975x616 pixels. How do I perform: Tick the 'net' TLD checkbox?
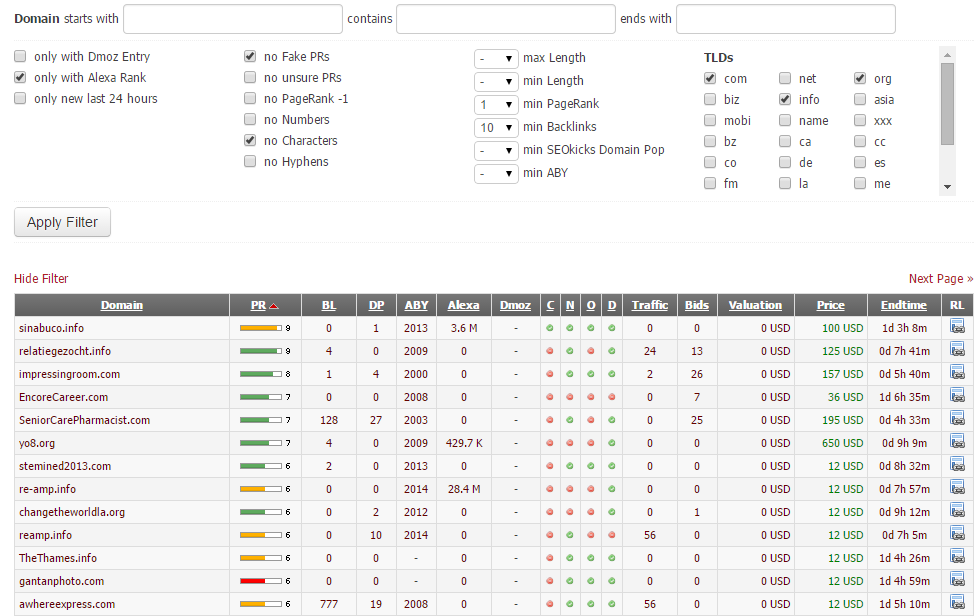pos(785,78)
